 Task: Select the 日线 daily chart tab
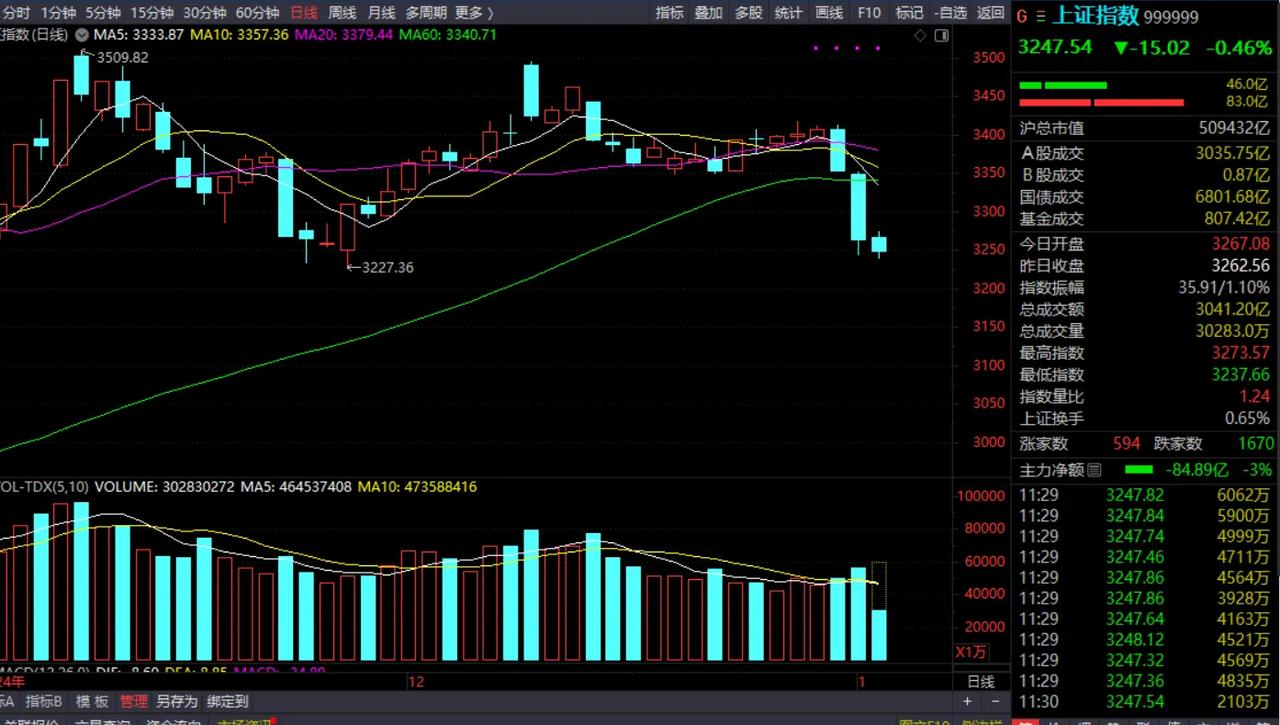click(x=303, y=13)
